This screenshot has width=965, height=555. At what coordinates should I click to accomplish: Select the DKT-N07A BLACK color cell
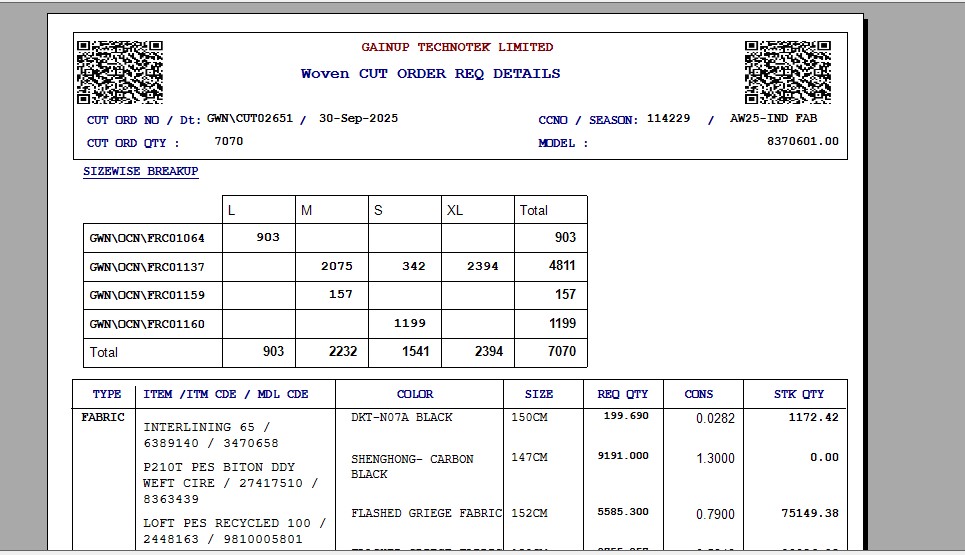point(401,417)
